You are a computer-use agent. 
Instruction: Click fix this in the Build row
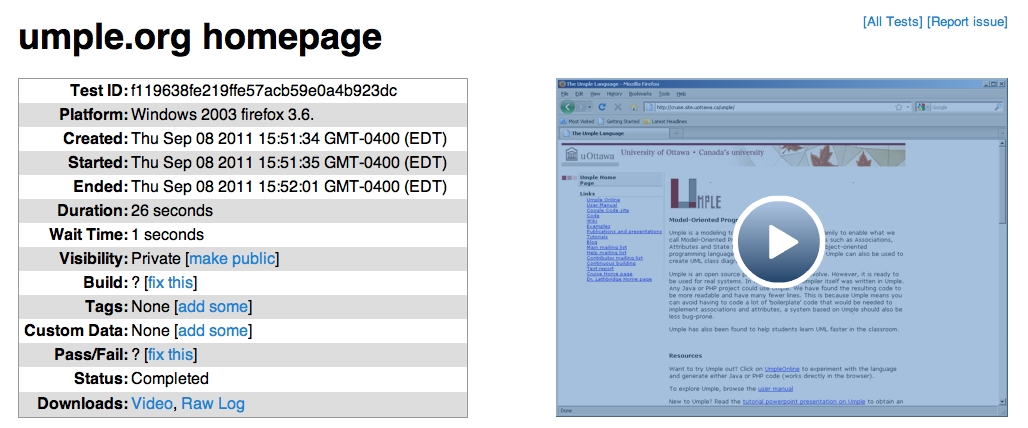point(171,283)
